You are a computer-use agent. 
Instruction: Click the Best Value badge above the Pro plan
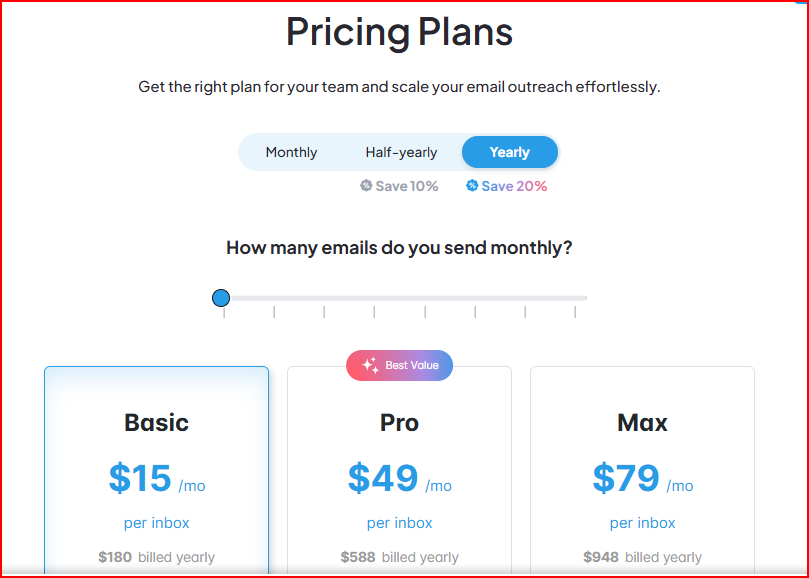[399, 365]
